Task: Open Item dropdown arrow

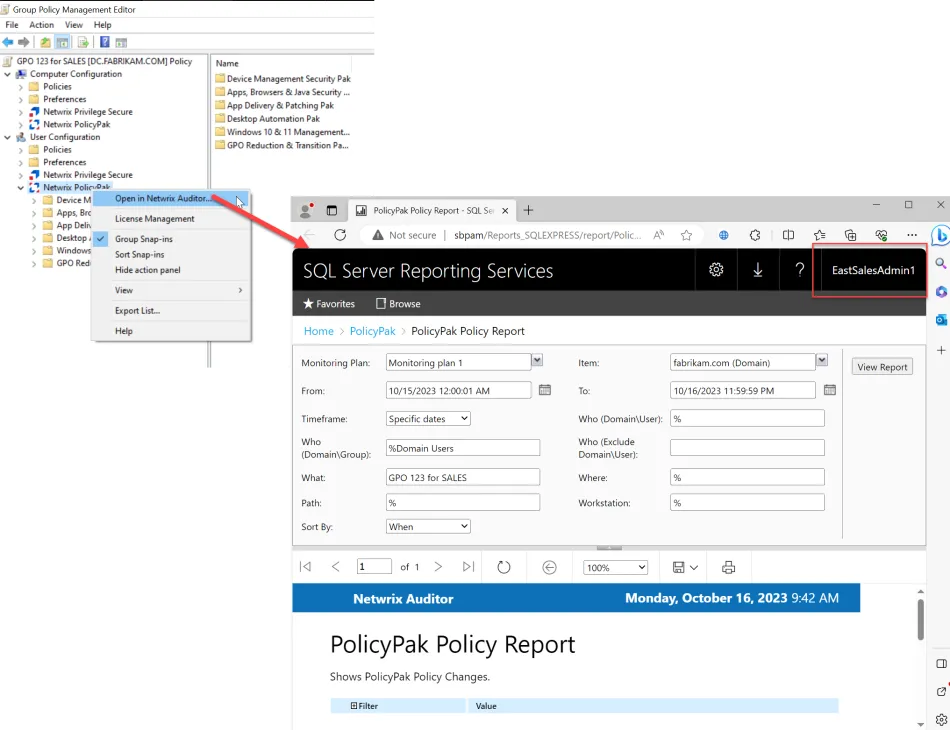Action: 822,360
